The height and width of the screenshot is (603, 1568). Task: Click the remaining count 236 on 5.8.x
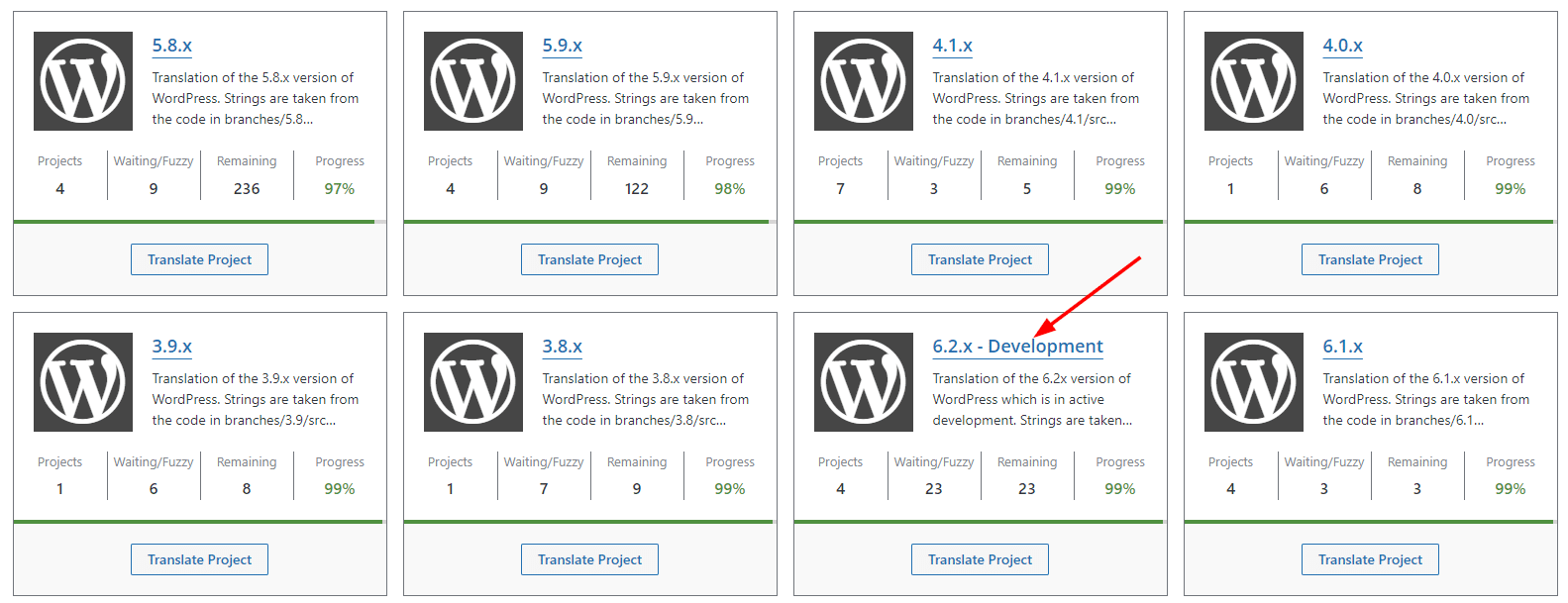247,188
